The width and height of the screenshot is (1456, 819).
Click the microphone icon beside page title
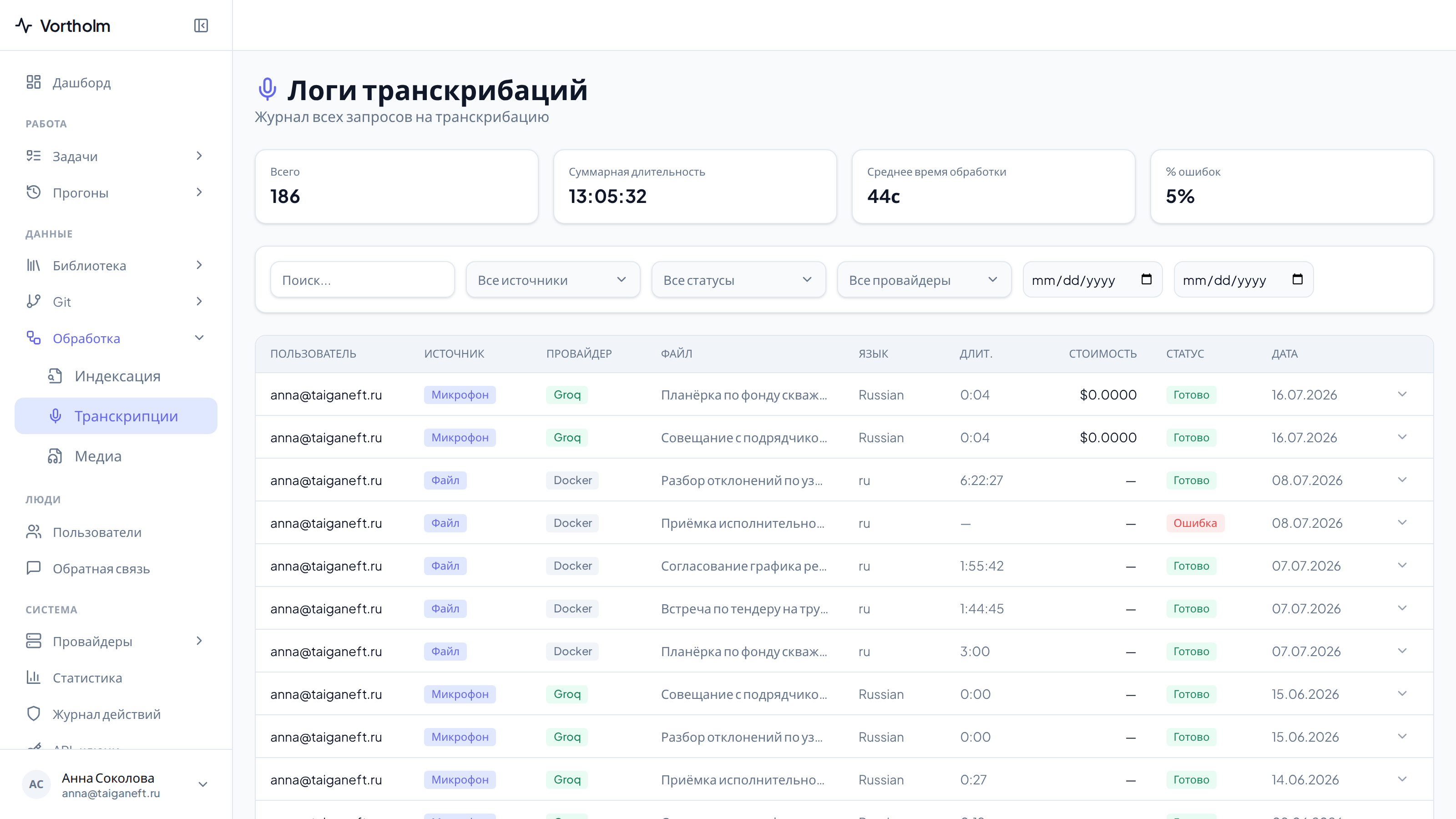coord(268,90)
